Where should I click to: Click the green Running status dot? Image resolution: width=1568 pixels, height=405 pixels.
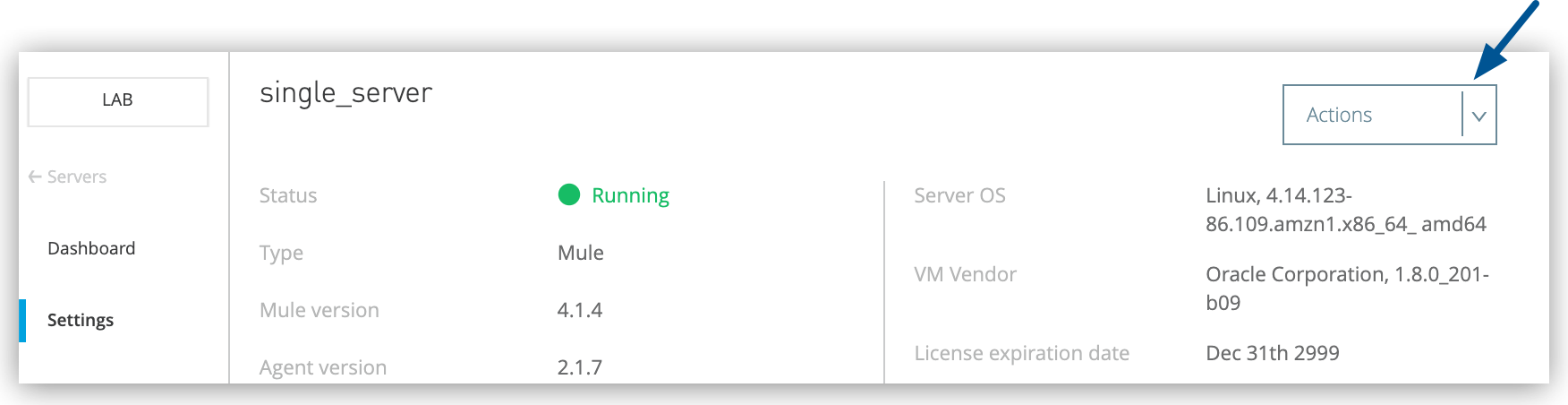pos(569,194)
